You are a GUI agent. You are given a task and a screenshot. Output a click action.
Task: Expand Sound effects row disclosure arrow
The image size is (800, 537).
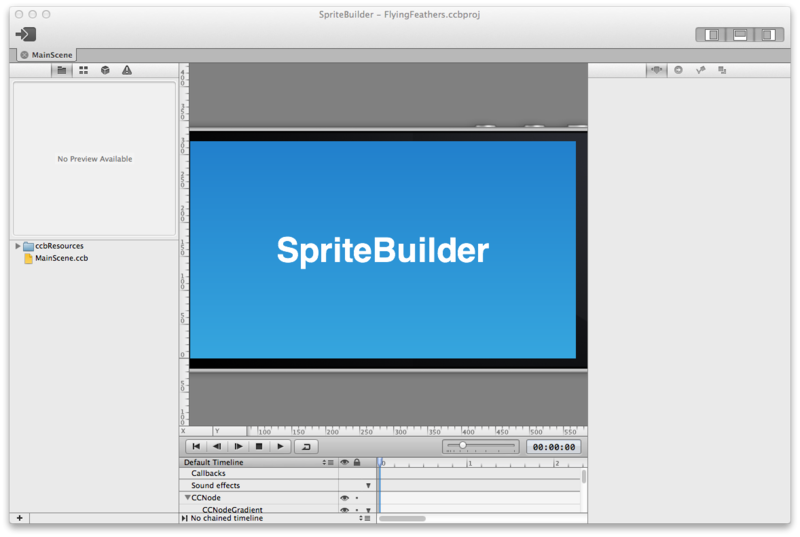(368, 486)
